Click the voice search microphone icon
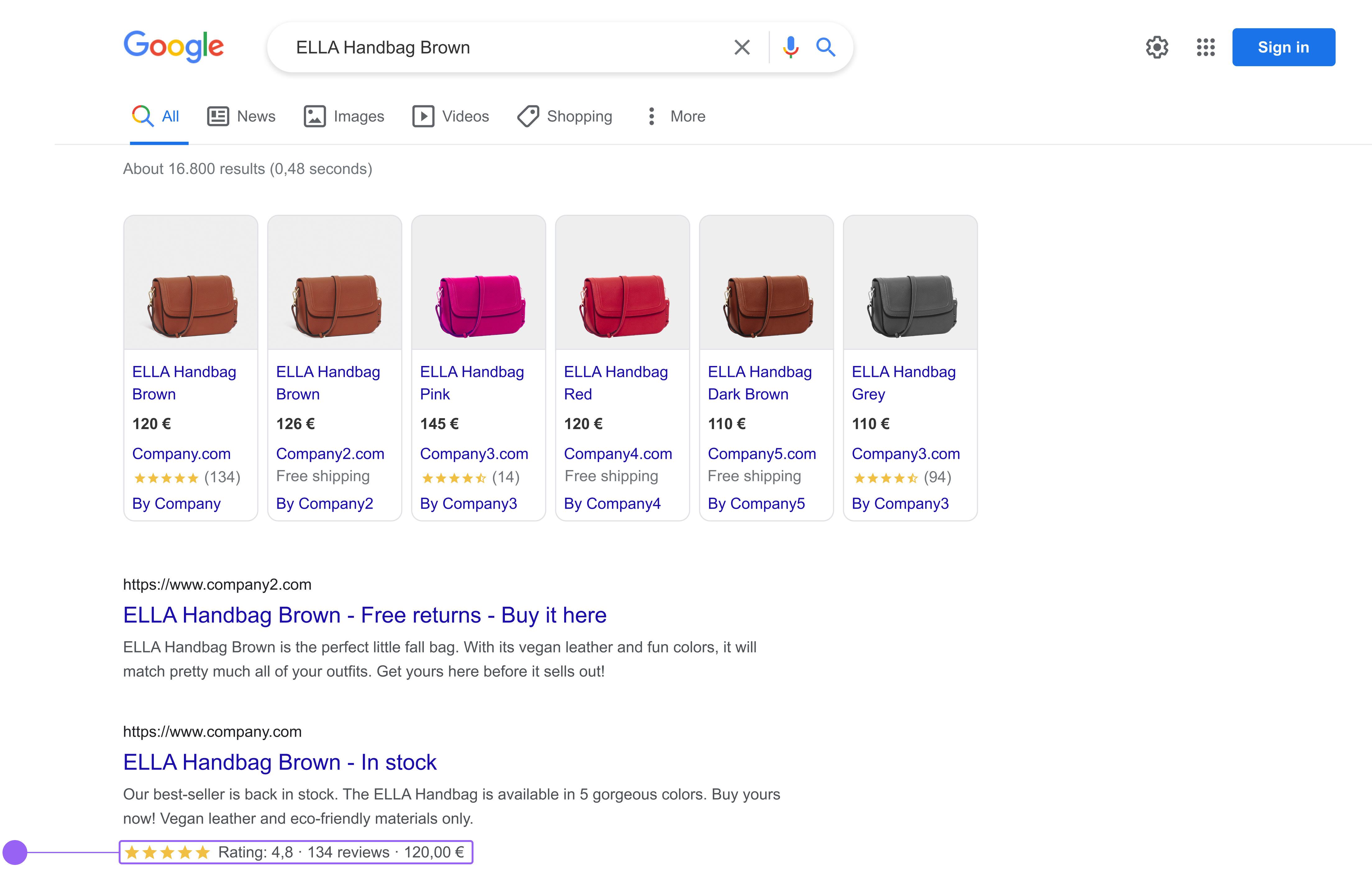Image resolution: width=1372 pixels, height=896 pixels. (790, 47)
